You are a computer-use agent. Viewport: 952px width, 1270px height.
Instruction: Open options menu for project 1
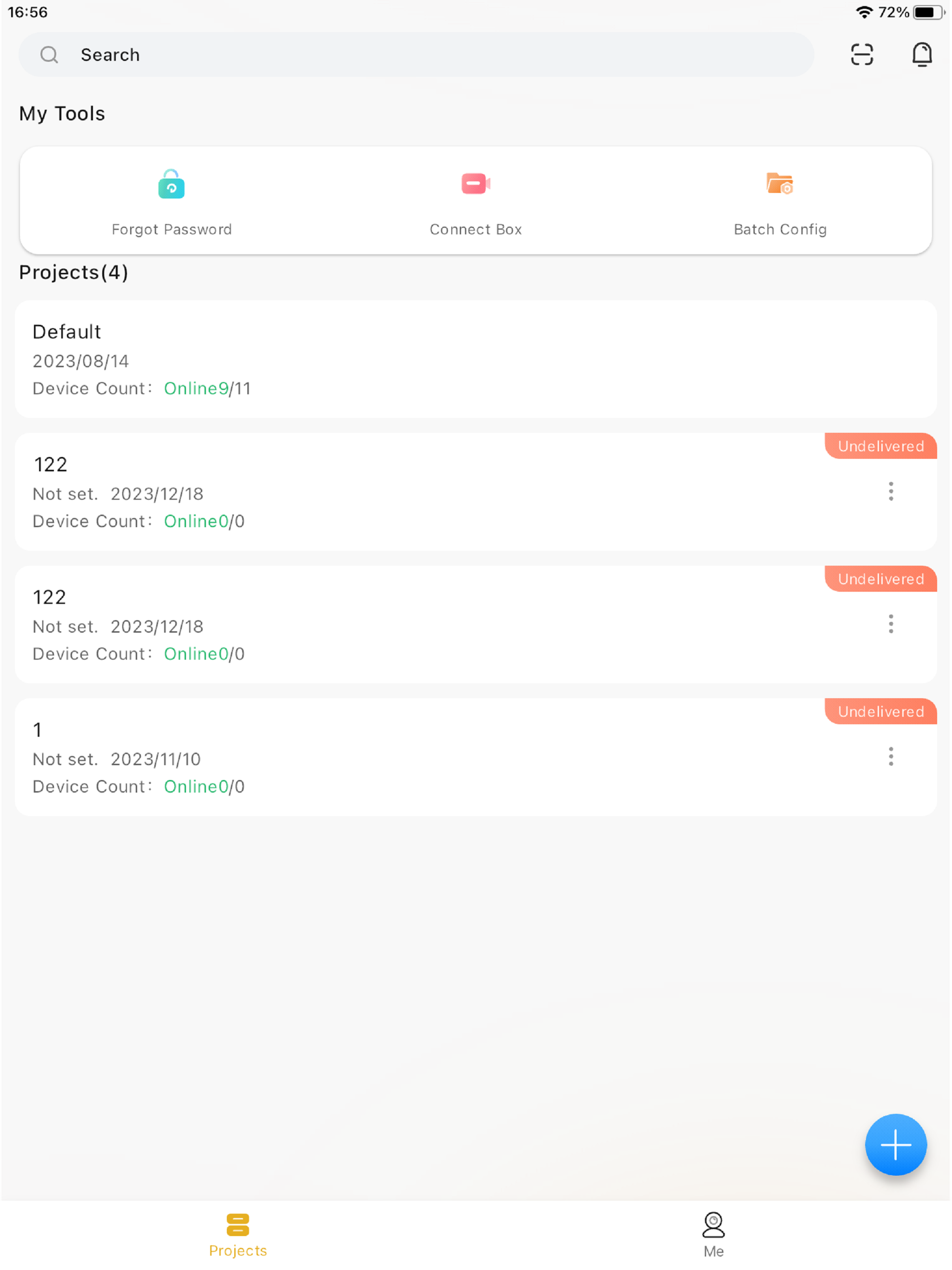[x=891, y=756]
